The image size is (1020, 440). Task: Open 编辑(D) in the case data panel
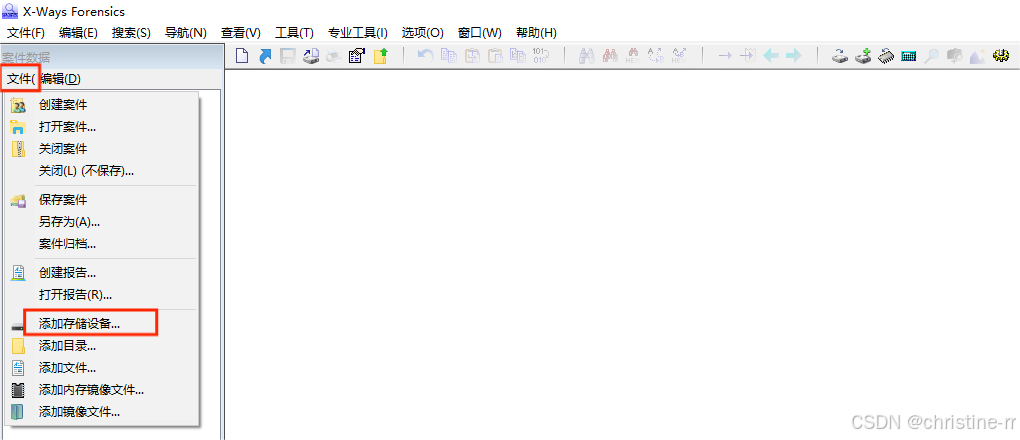tap(61, 79)
